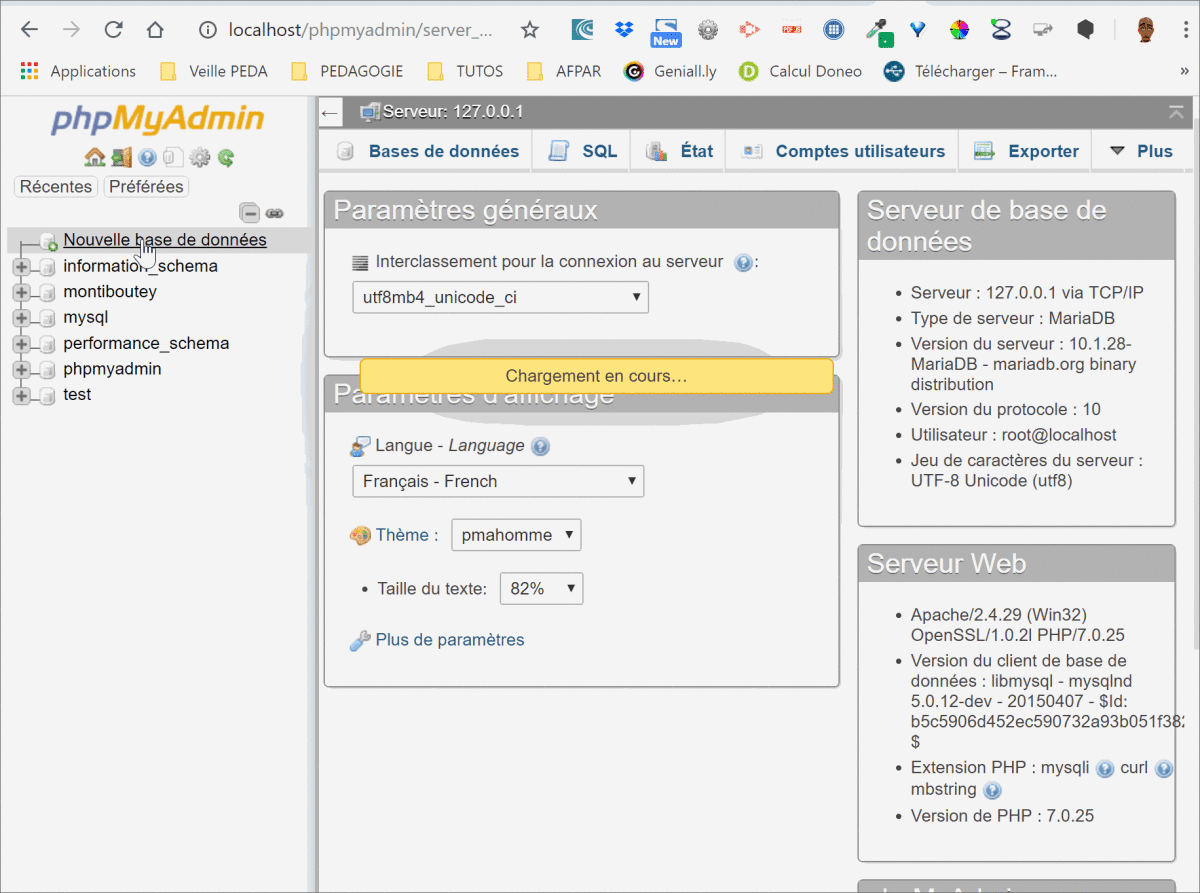Click the Préférées button
Image resolution: width=1200 pixels, height=893 pixels.
(146, 187)
